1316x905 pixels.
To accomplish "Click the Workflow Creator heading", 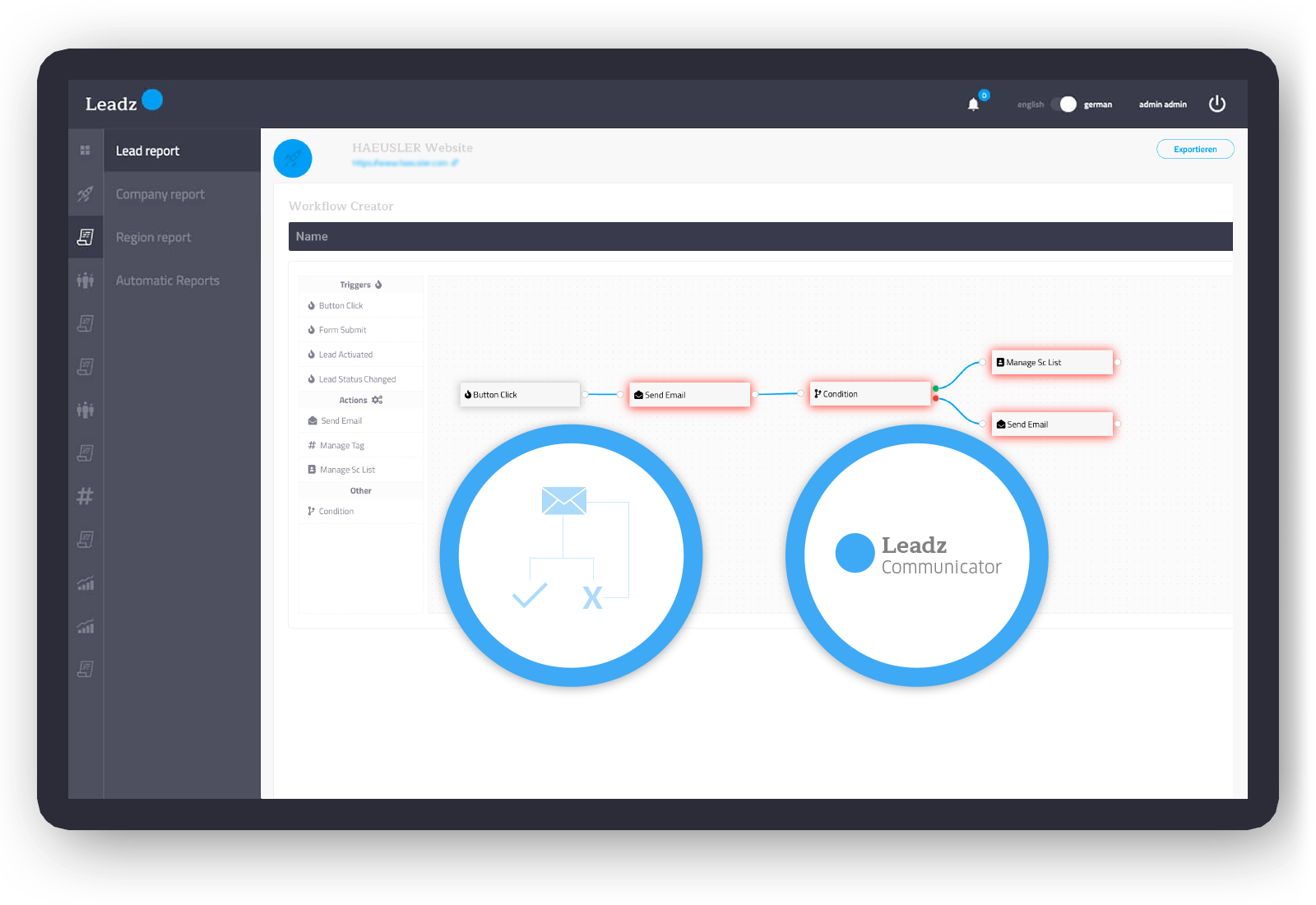I will (x=341, y=207).
